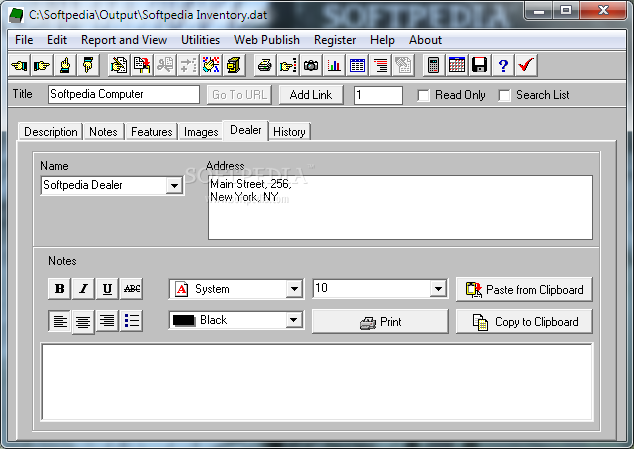This screenshot has height=449, width=634.
Task: Click the printer icon in the toolbar
Action: click(265, 65)
